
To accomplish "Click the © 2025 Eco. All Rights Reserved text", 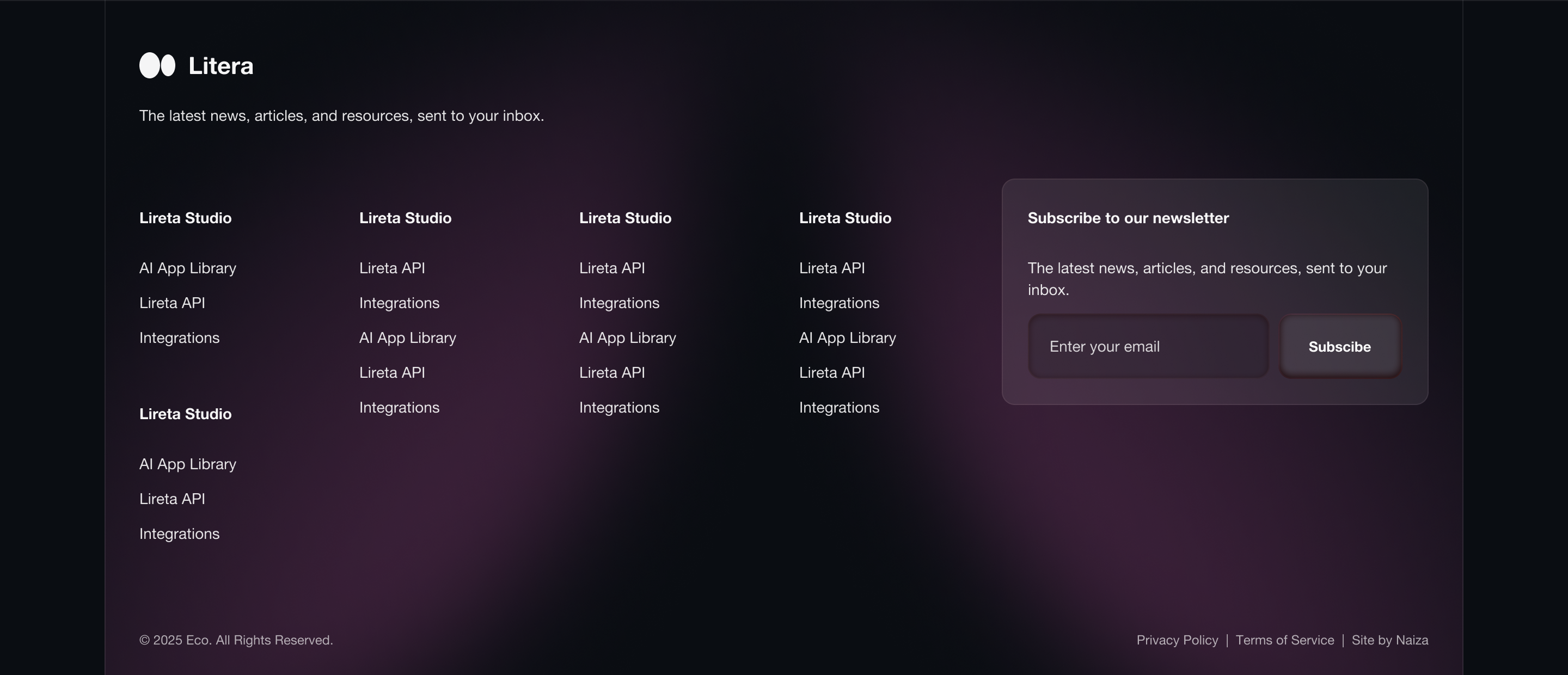I will tap(236, 640).
